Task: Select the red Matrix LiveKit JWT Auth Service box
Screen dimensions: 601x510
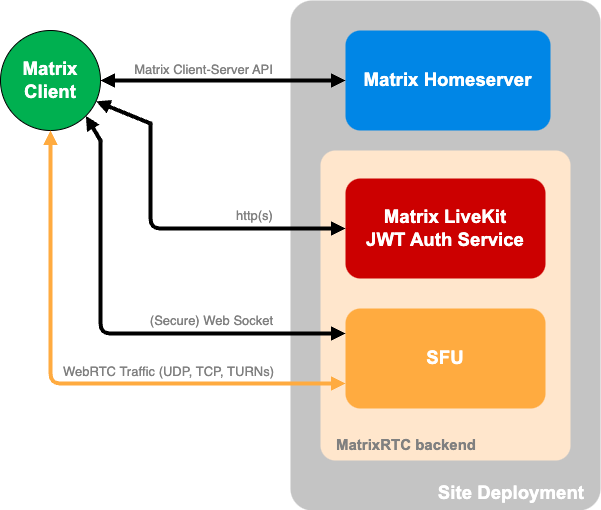Action: [445, 228]
